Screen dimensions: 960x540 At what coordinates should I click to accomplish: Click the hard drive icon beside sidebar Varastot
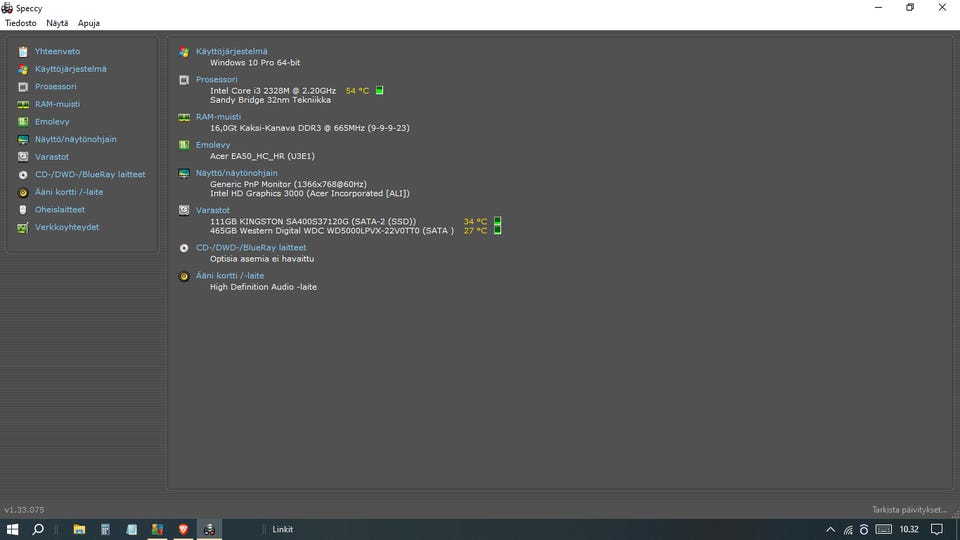23,157
